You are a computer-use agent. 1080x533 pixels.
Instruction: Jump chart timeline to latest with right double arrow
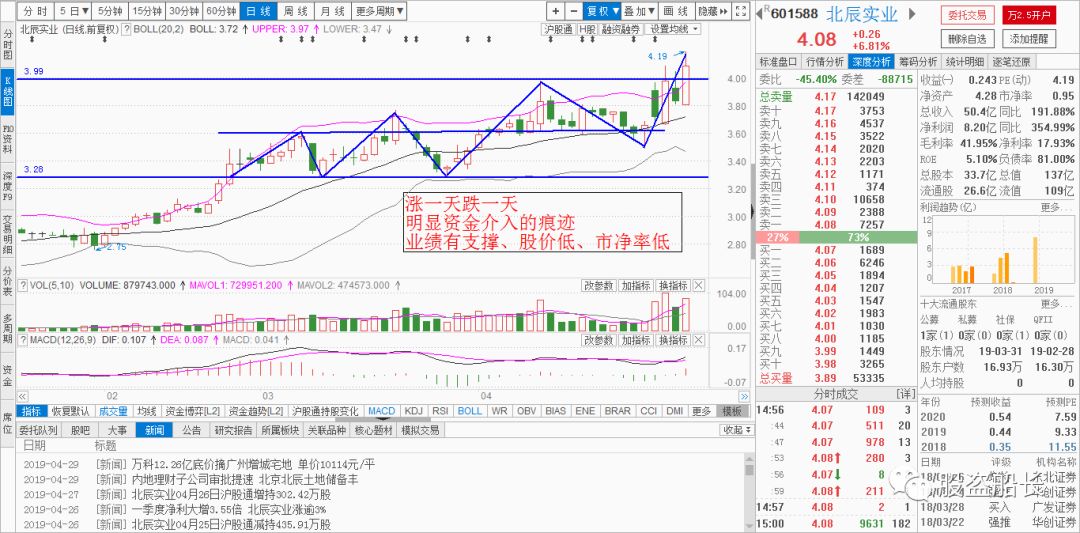[x=745, y=397]
